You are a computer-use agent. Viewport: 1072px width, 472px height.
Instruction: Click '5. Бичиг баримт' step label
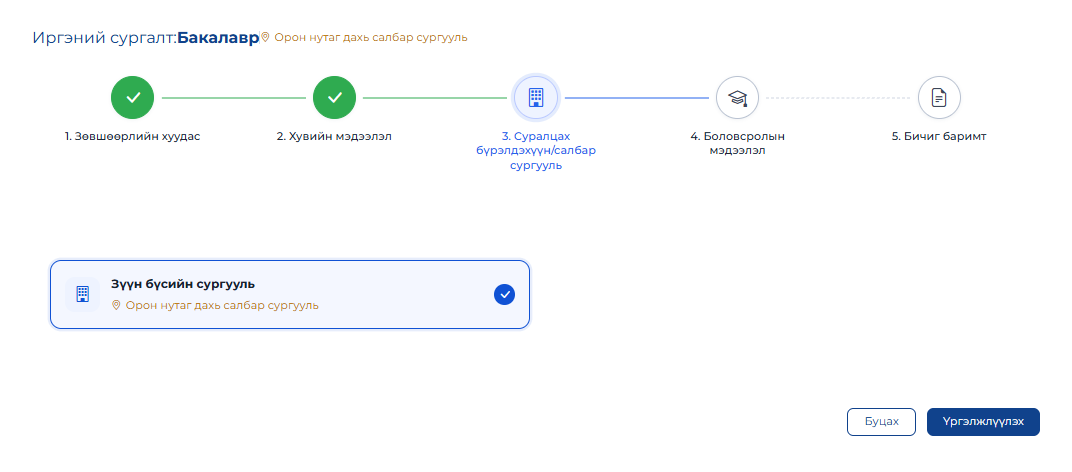pyautogui.click(x=939, y=136)
